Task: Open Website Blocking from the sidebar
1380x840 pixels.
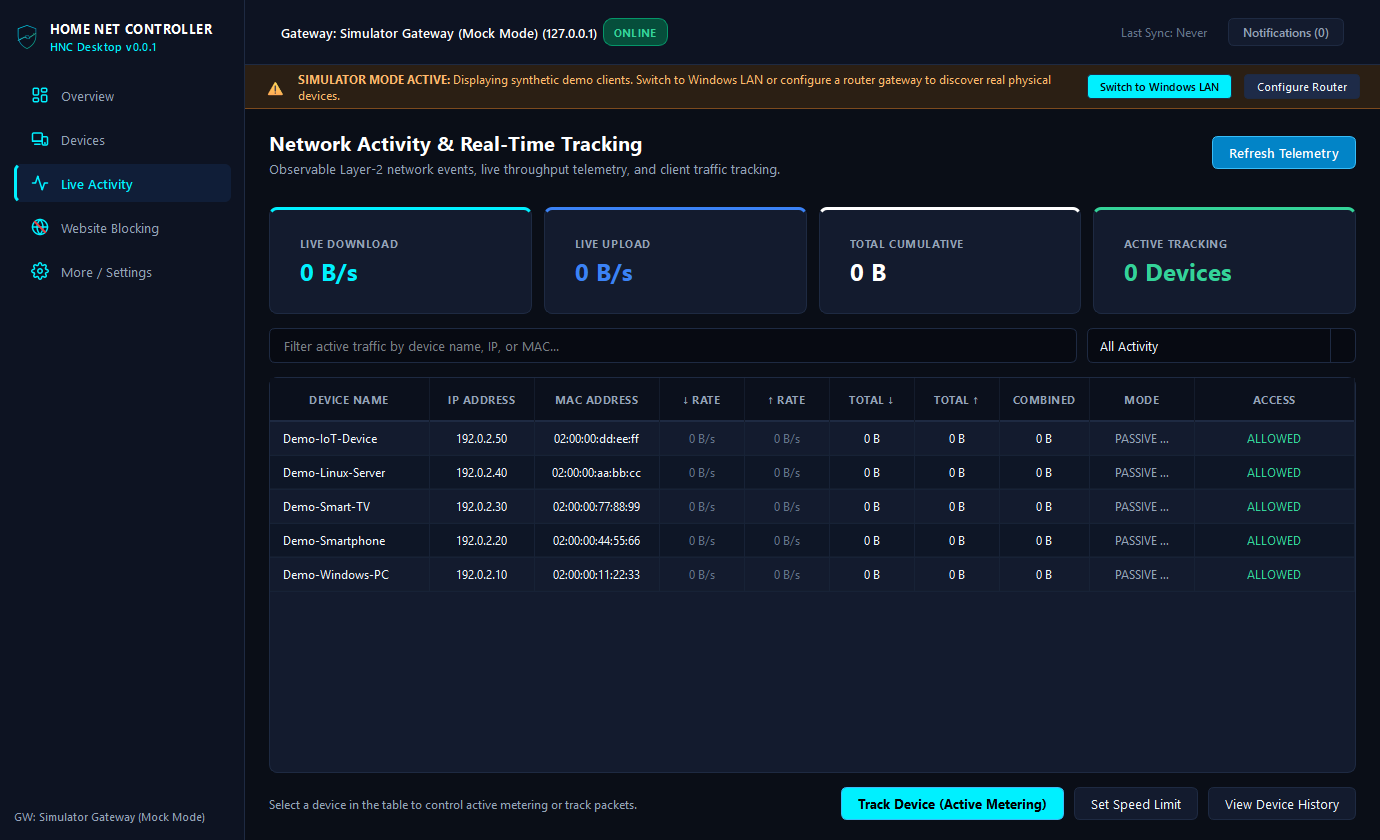Action: coord(123,228)
